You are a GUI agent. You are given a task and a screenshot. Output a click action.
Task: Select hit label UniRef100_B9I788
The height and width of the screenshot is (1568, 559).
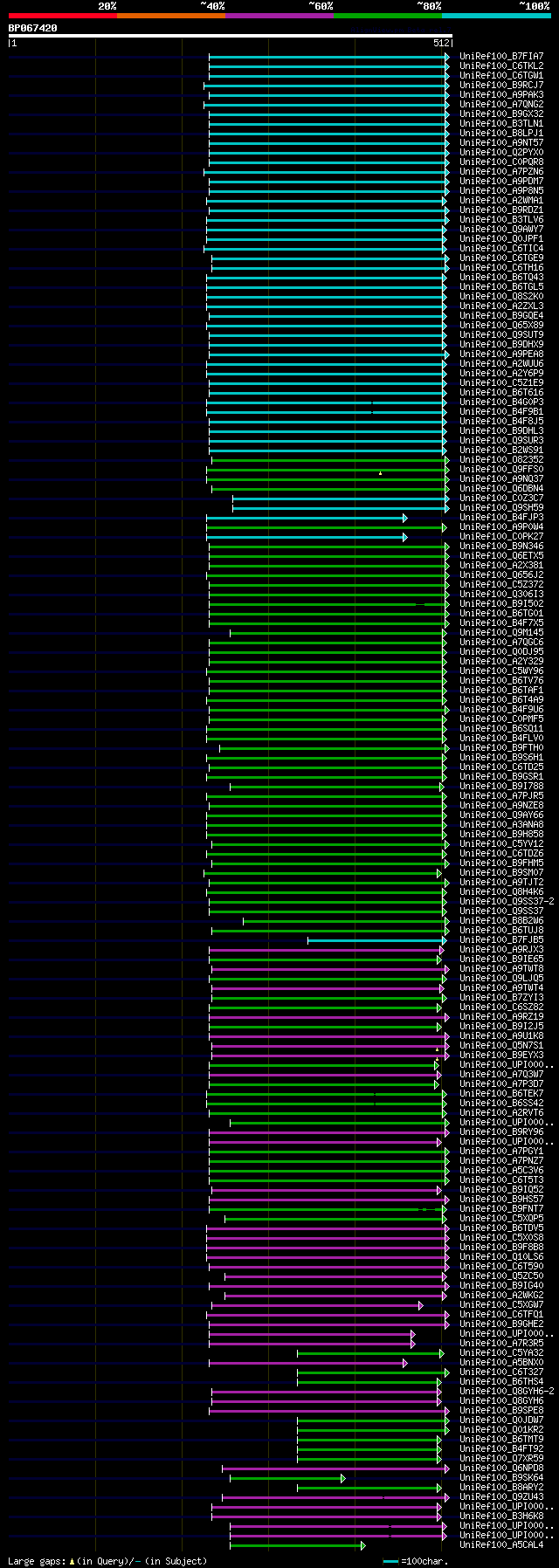tap(501, 787)
